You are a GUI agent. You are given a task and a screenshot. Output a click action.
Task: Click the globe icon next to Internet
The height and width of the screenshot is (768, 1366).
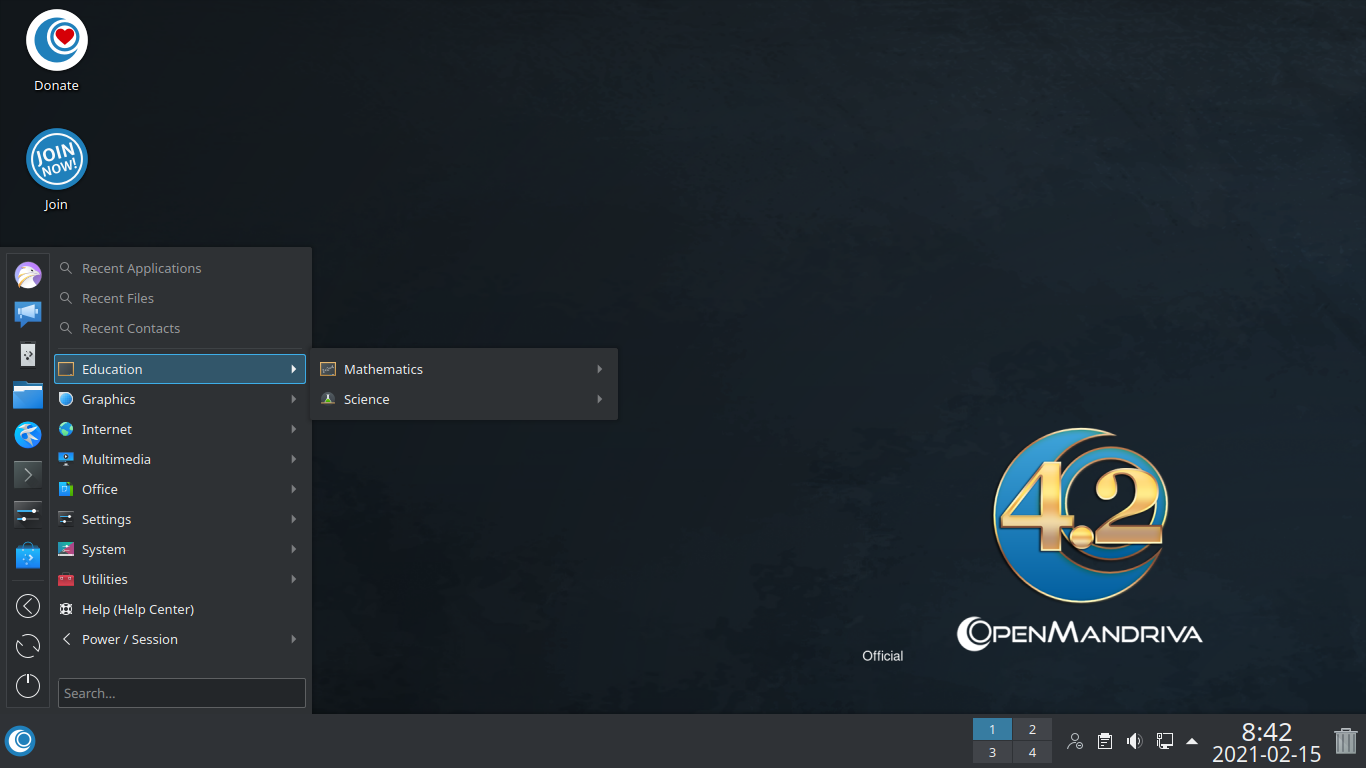click(x=66, y=429)
